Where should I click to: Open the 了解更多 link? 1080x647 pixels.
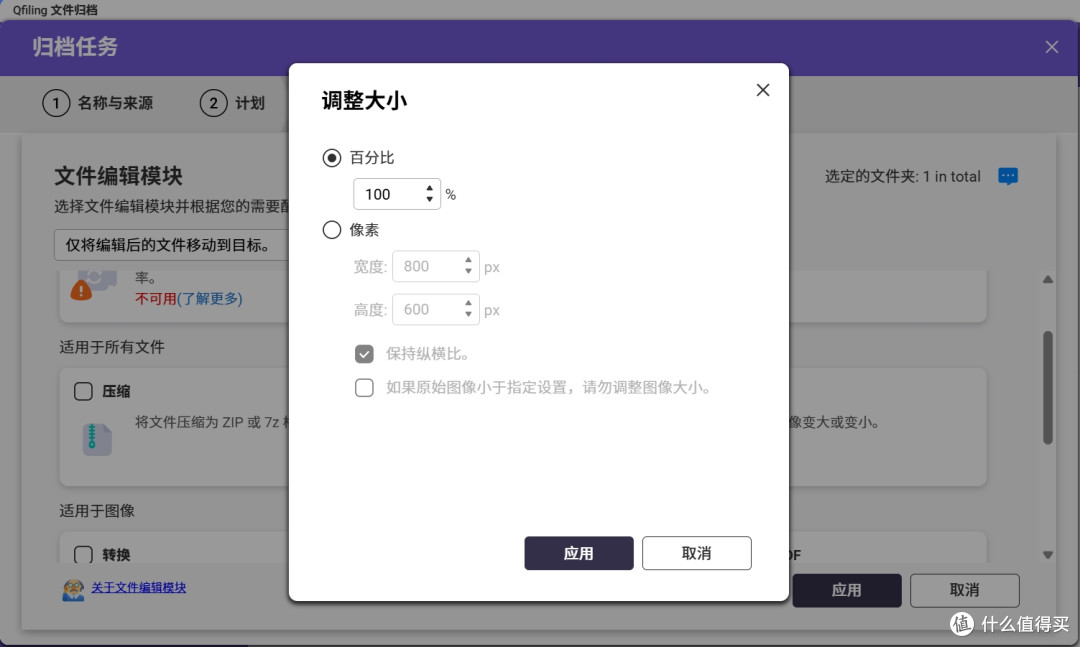pos(209,298)
